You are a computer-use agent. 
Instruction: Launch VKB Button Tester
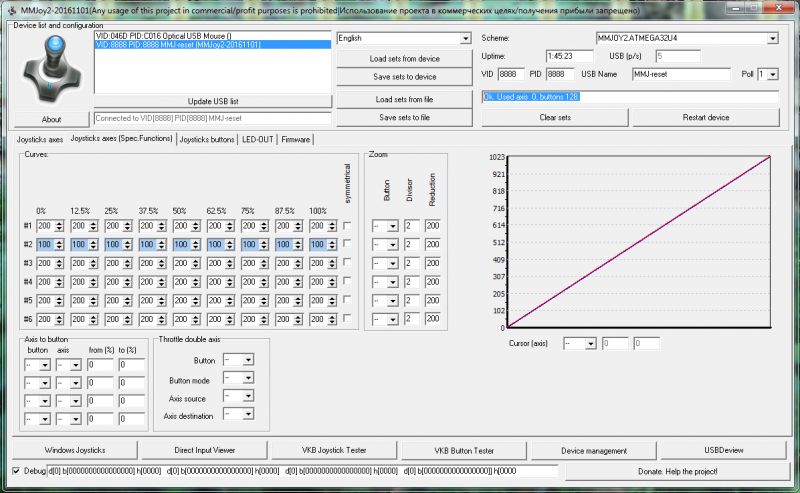pos(464,450)
